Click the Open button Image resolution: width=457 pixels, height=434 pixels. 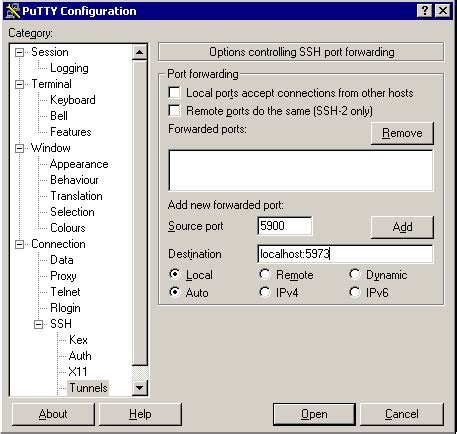point(314,414)
